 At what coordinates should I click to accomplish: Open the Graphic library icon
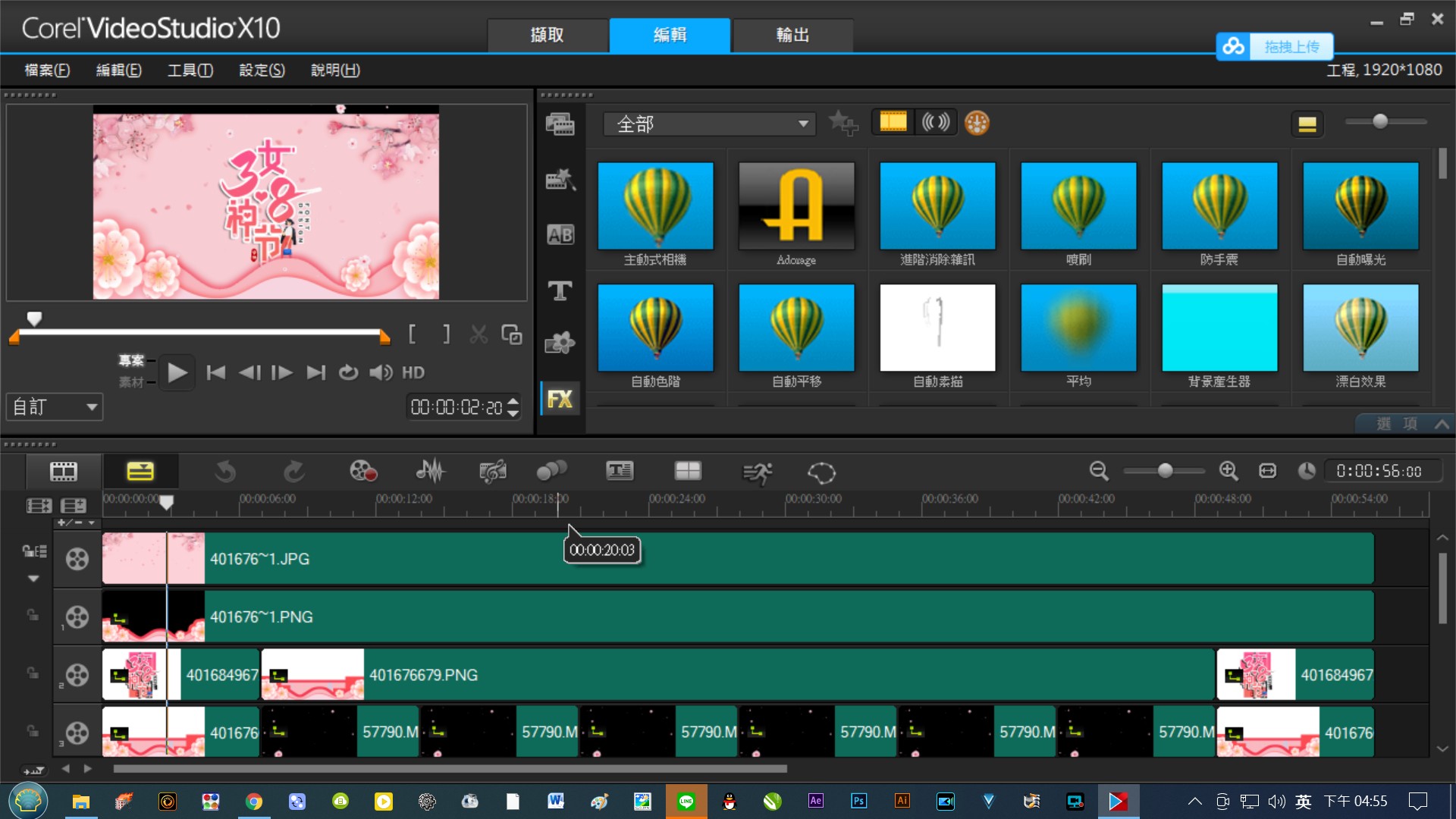[560, 344]
